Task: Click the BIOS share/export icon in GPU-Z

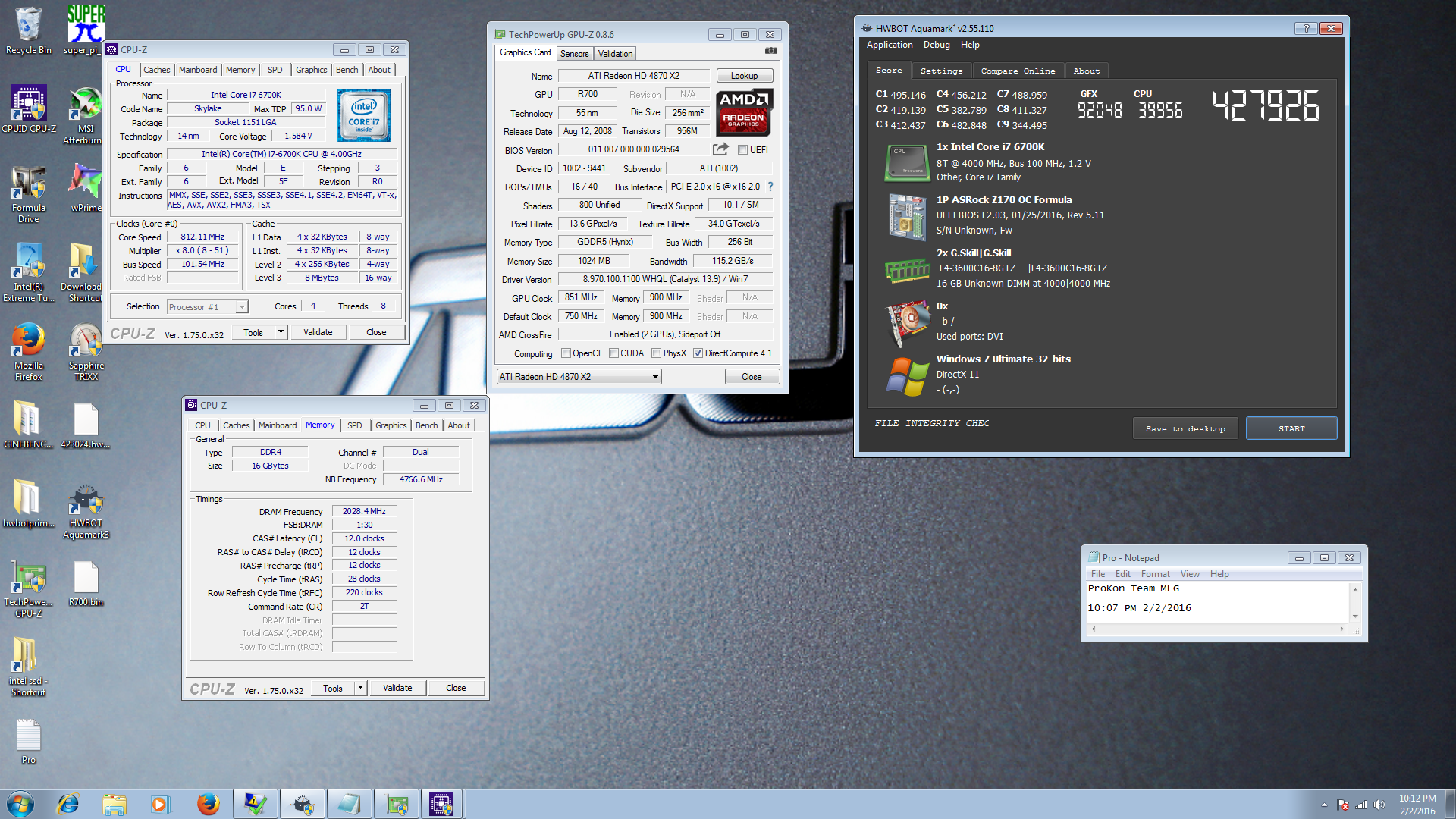Action: 720,149
